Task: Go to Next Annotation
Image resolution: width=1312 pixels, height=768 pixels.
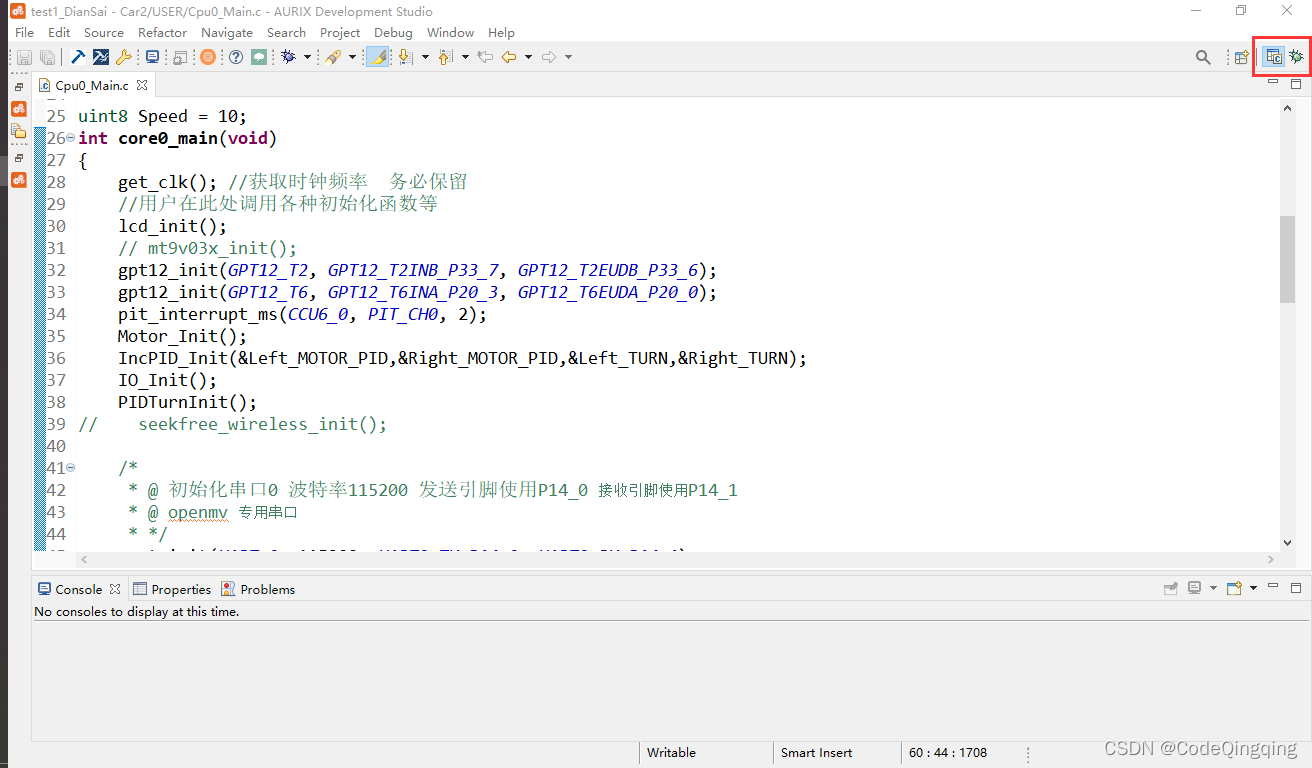Action: pyautogui.click(x=406, y=57)
